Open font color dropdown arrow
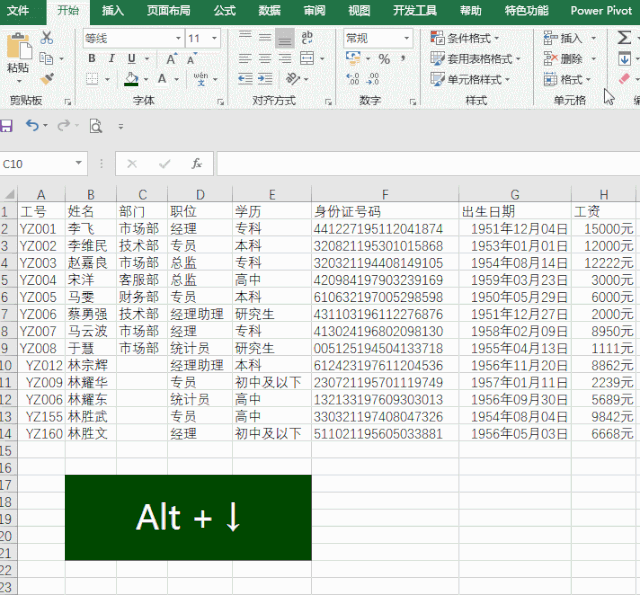This screenshot has width=640, height=595. tap(176, 79)
